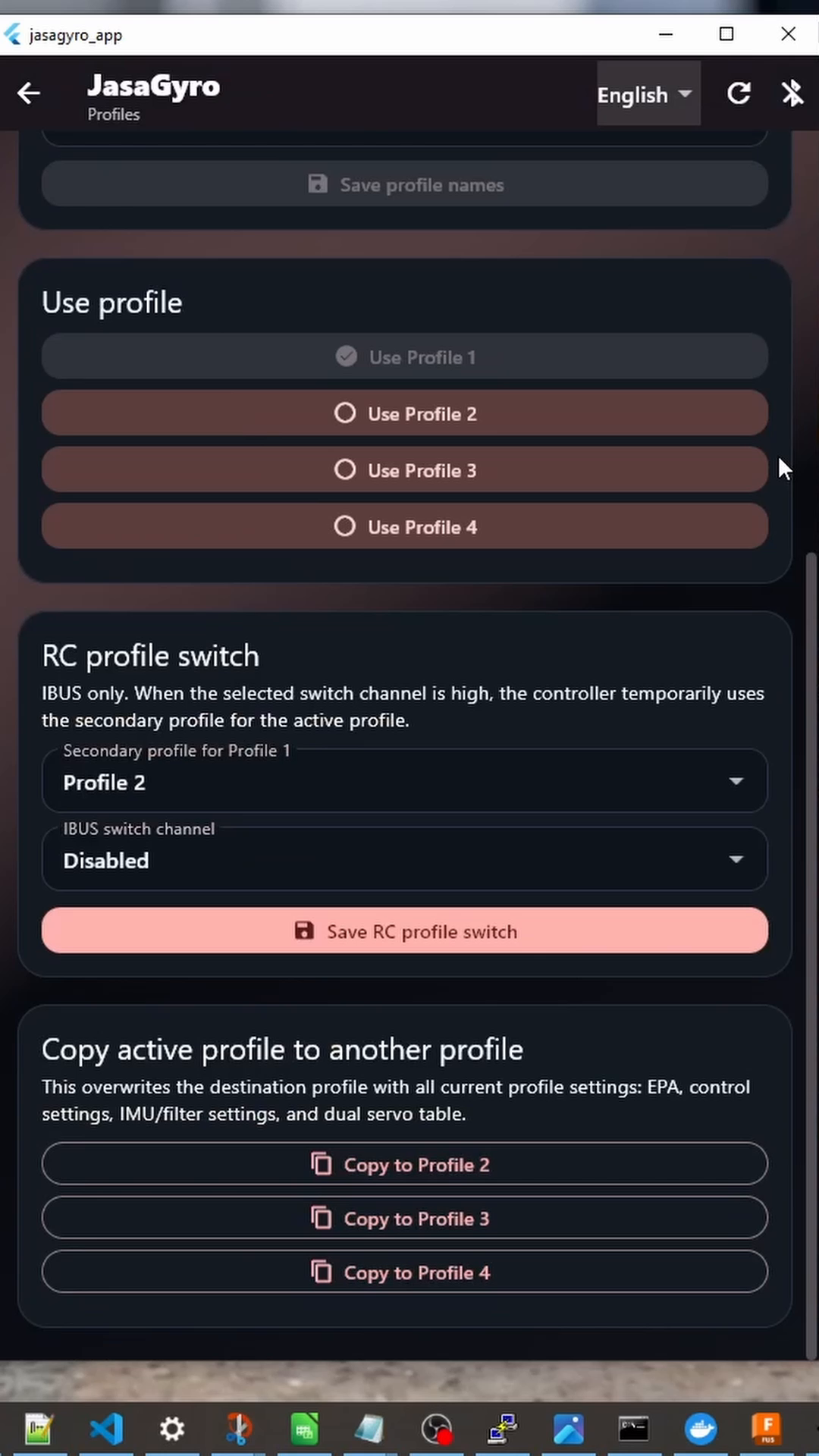Viewport: 819px width, 1456px height.
Task: Click Save RC profile switch button
Action: (x=405, y=931)
